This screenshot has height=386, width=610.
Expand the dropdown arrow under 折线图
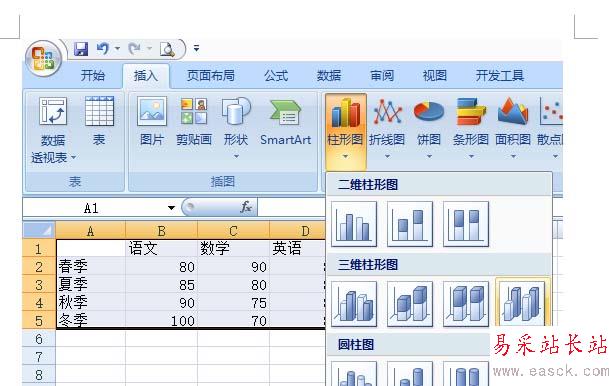pos(387,156)
